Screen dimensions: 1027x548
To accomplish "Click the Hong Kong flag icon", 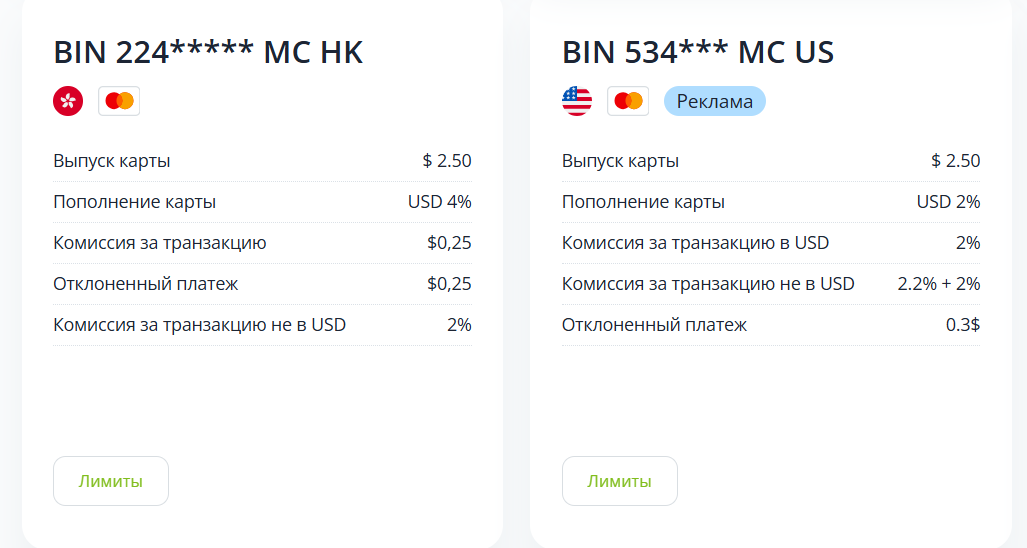I will coord(68,101).
